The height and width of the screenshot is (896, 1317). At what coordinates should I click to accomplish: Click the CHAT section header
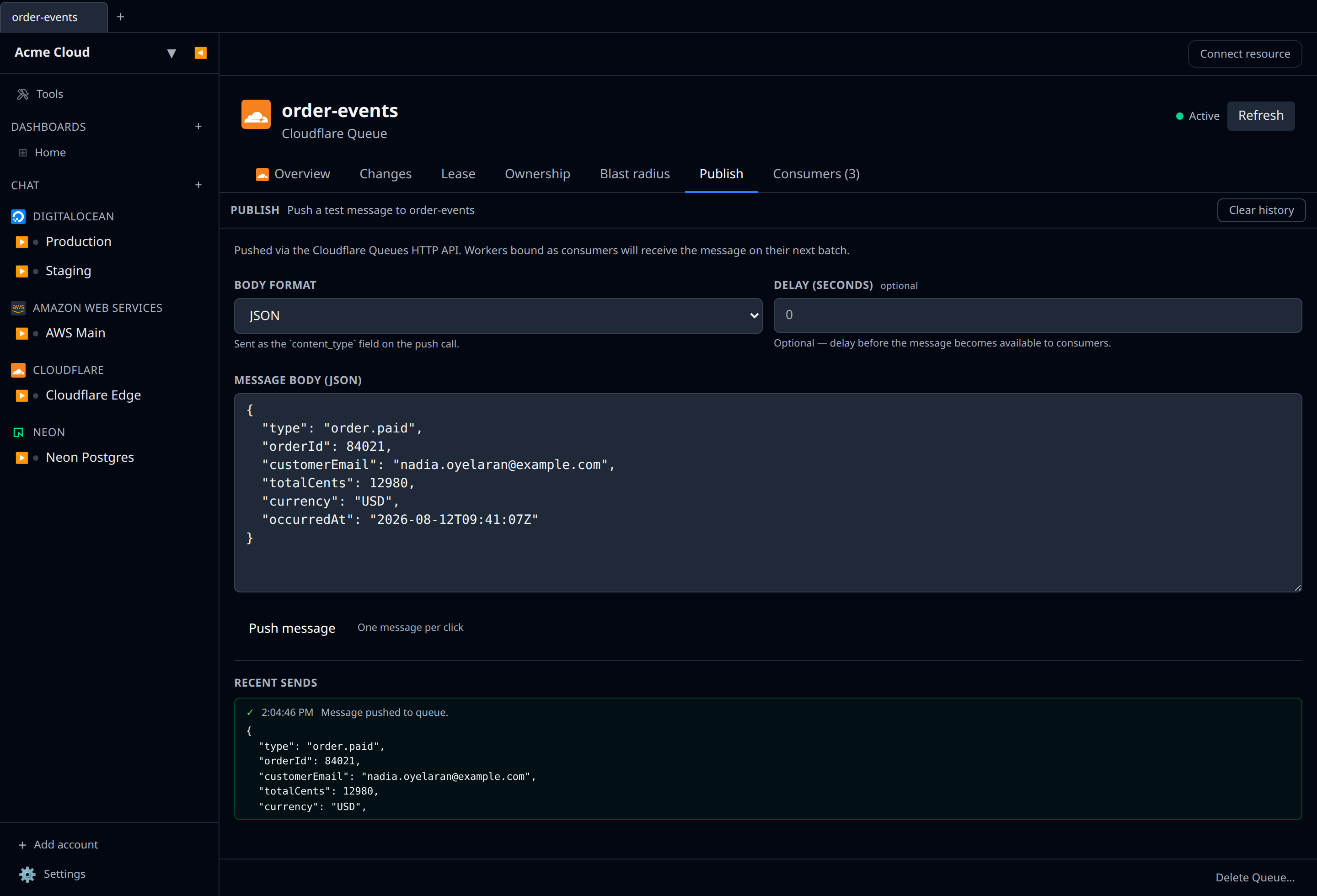coord(26,185)
